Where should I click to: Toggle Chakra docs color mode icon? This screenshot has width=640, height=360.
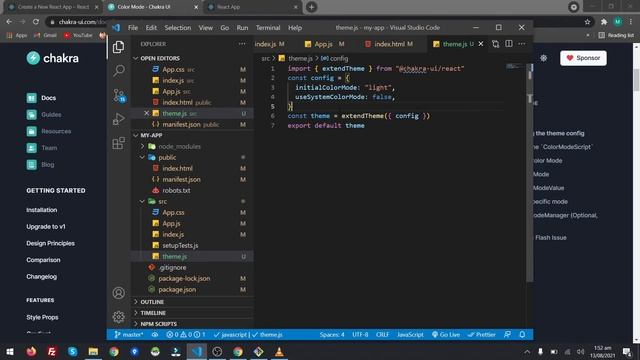[544, 58]
